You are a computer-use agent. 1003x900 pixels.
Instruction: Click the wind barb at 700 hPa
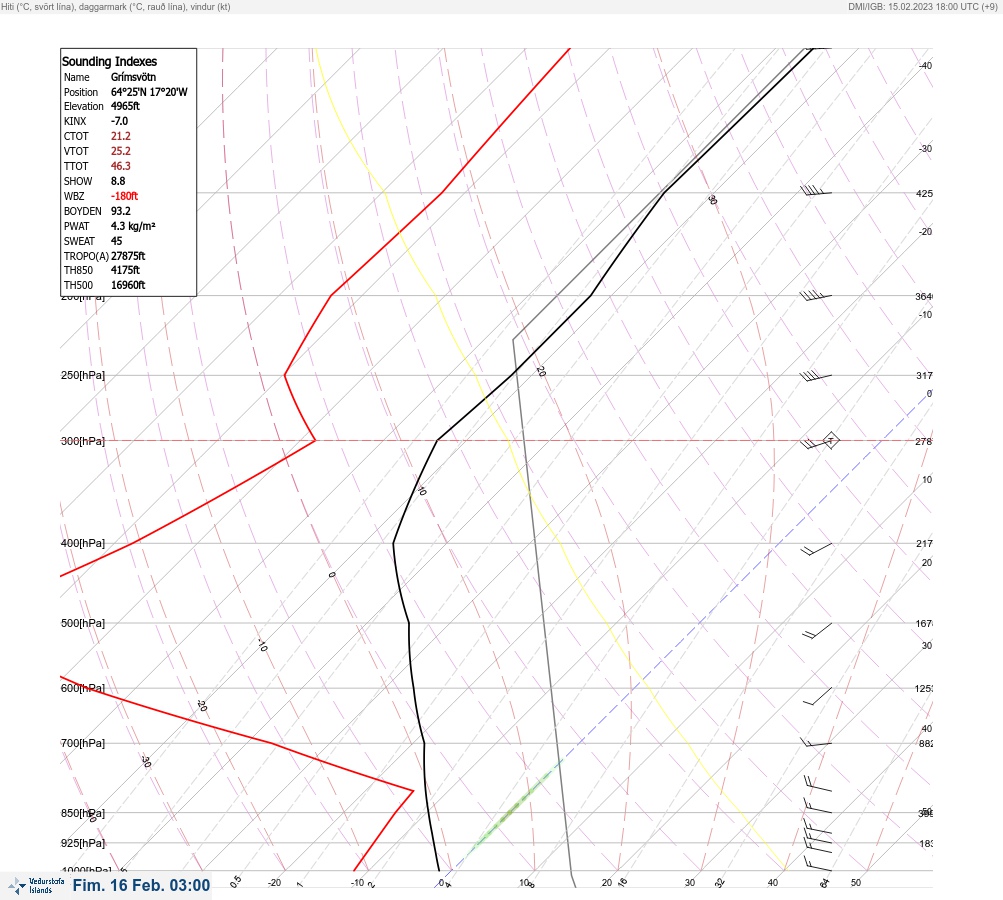click(816, 743)
